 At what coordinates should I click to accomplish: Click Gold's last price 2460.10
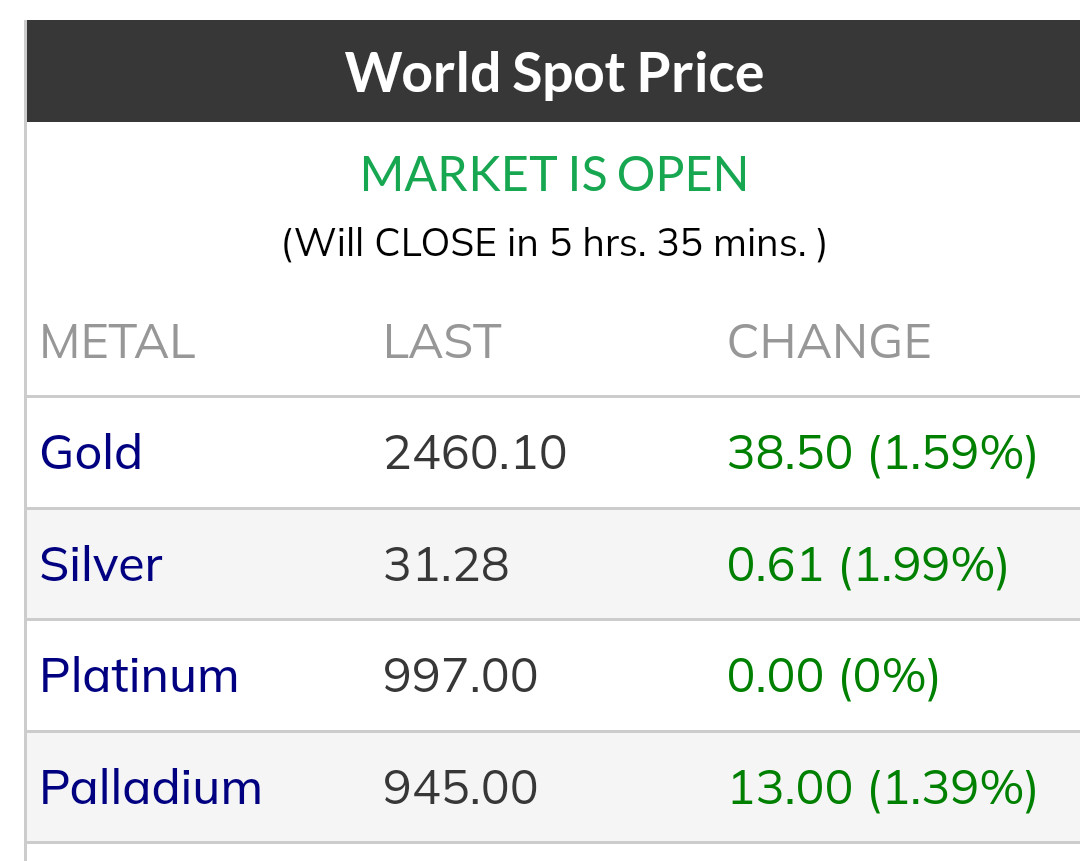click(x=475, y=453)
